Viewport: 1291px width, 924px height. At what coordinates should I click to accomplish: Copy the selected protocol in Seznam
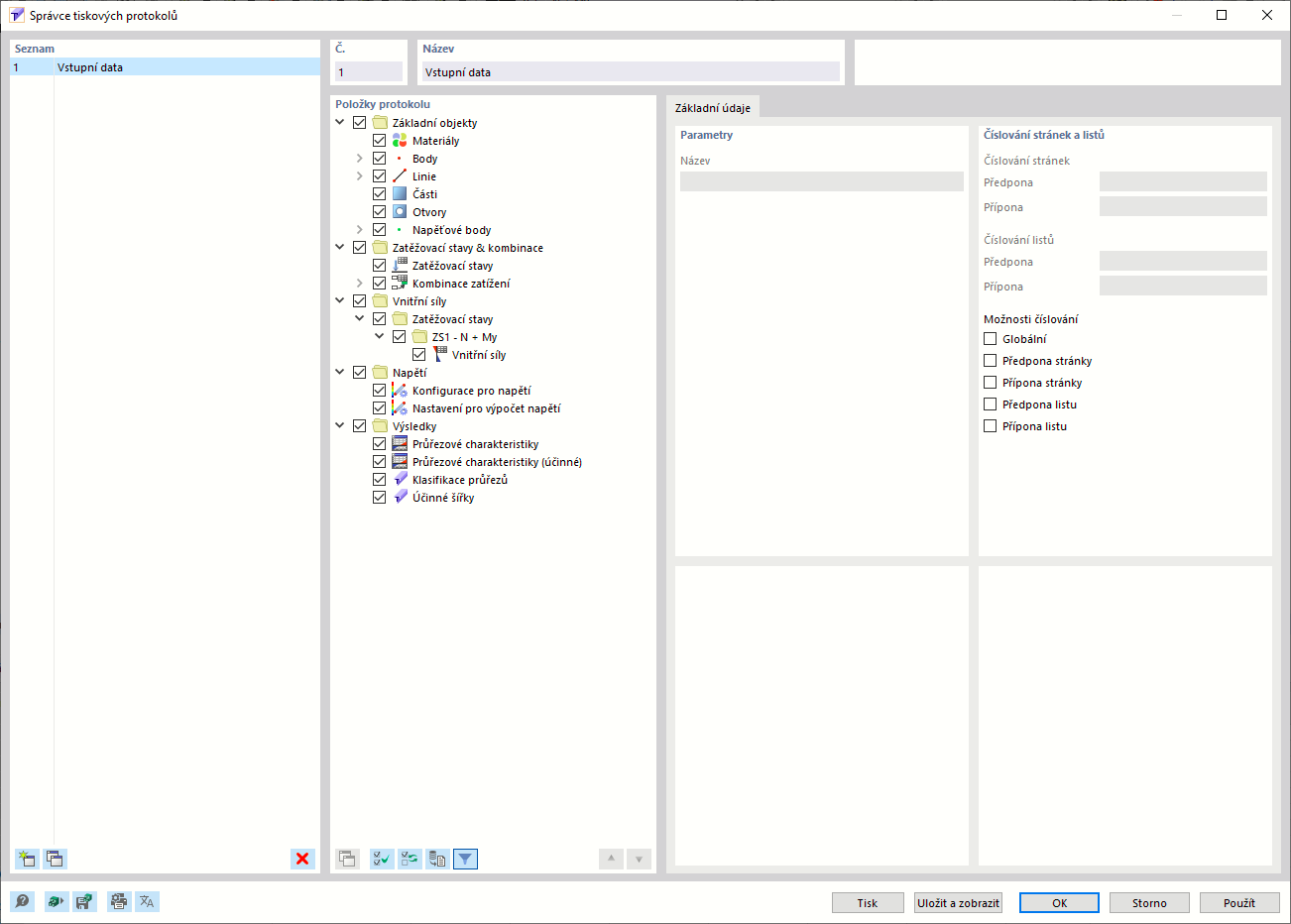(x=55, y=859)
